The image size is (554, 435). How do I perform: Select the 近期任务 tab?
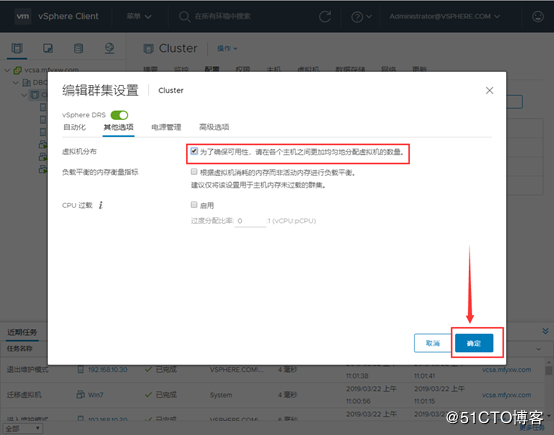point(22,332)
